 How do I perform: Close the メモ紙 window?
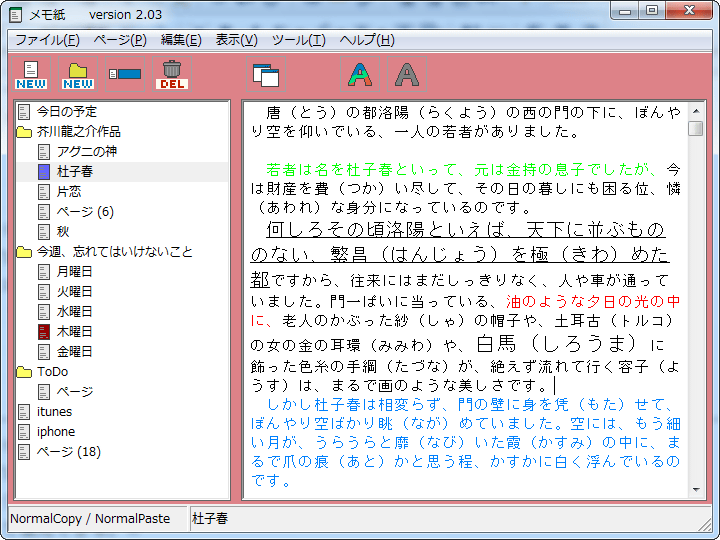689,11
